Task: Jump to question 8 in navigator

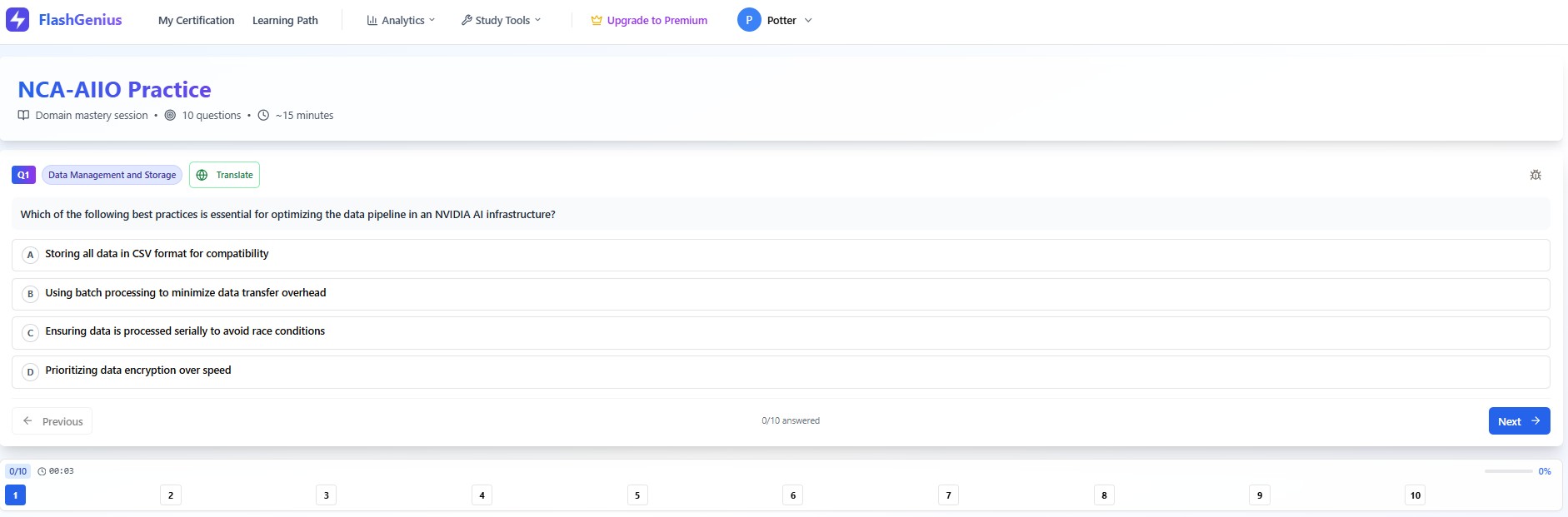Action: (x=1105, y=495)
